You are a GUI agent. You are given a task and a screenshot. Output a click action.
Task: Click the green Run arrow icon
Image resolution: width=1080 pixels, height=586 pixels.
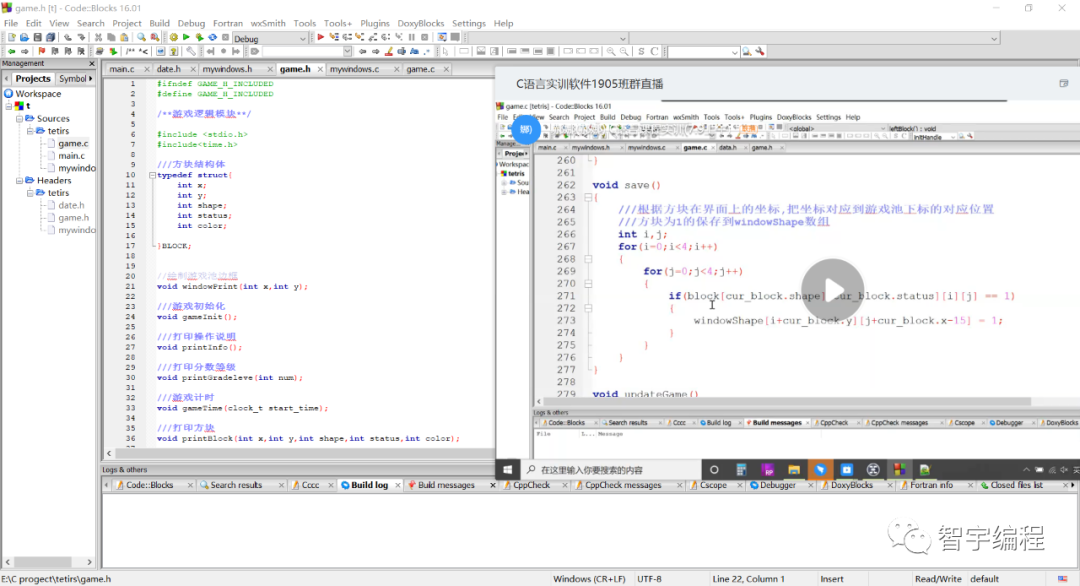tap(186, 38)
